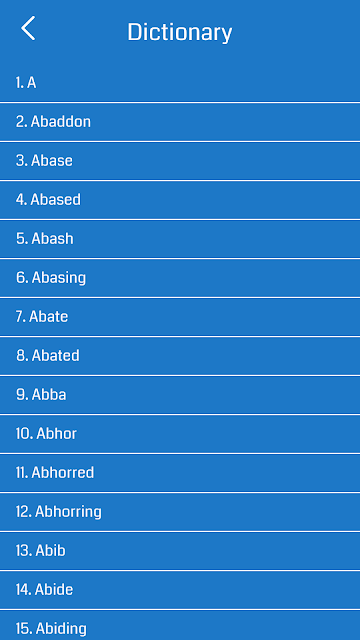Click the Dictionary title header
Image resolution: width=360 pixels, height=640 pixels.
180,32
